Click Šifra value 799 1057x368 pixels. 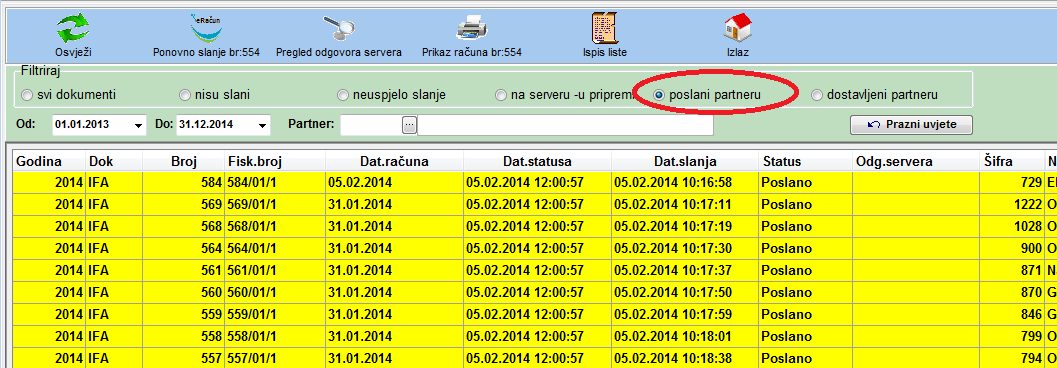(x=1011, y=336)
